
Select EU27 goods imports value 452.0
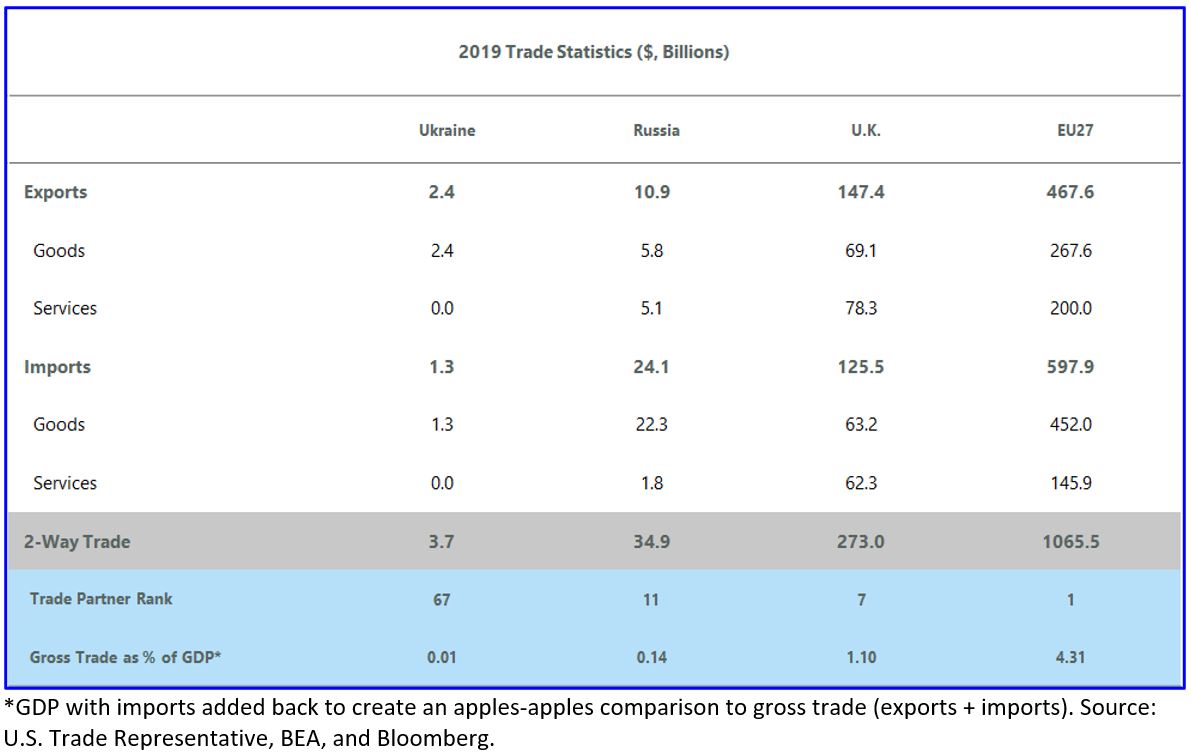coord(1070,425)
